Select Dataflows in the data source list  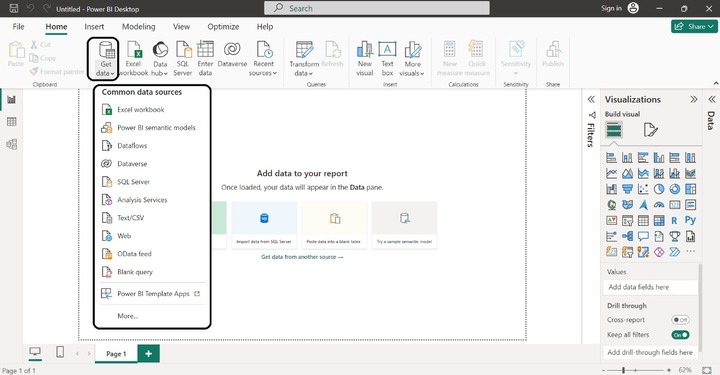coord(152,146)
